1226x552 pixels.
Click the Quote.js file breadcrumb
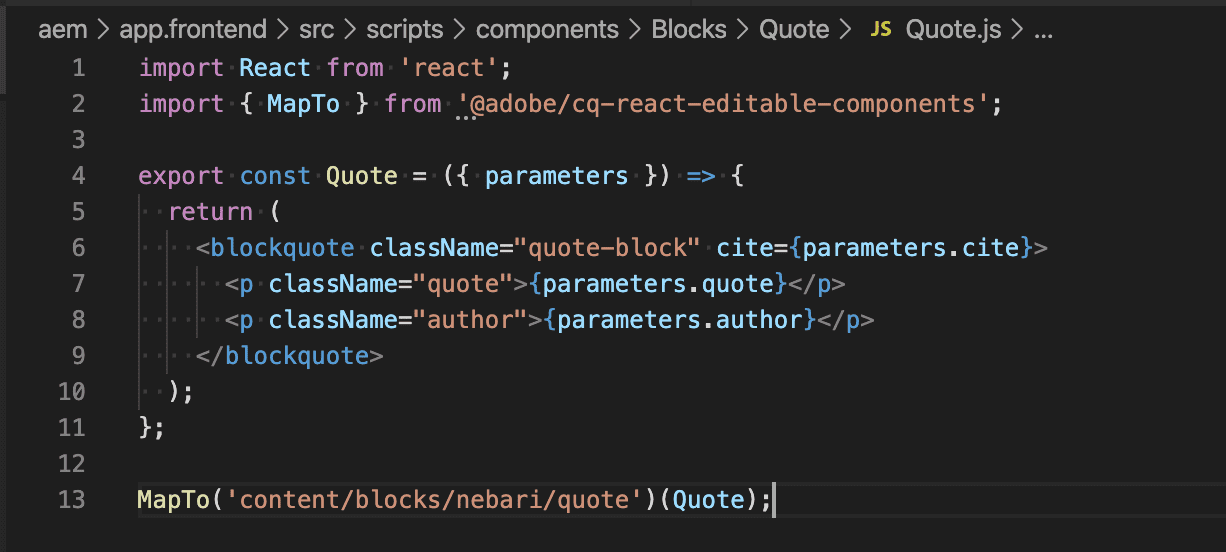tap(953, 30)
